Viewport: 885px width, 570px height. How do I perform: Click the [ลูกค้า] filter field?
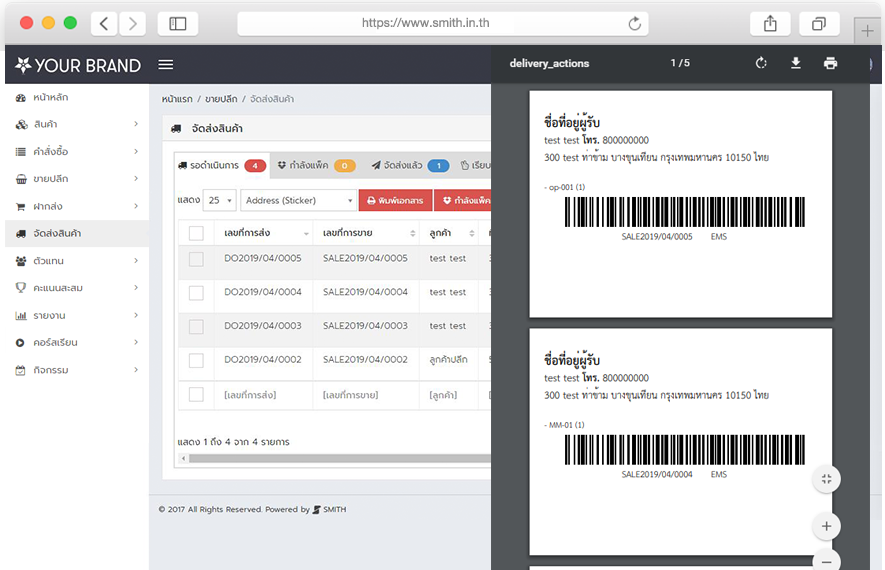pyautogui.click(x=449, y=395)
